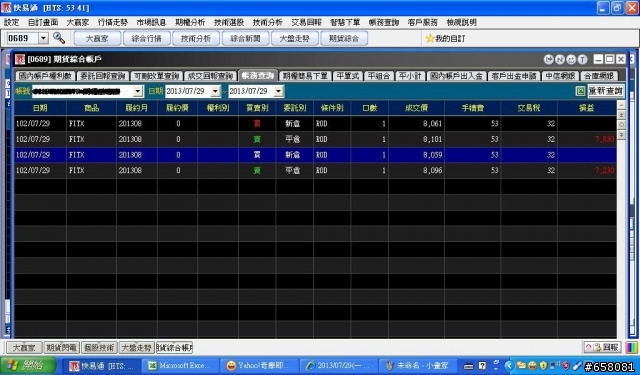
Task: Click the 損益 column header
Action: (587, 108)
